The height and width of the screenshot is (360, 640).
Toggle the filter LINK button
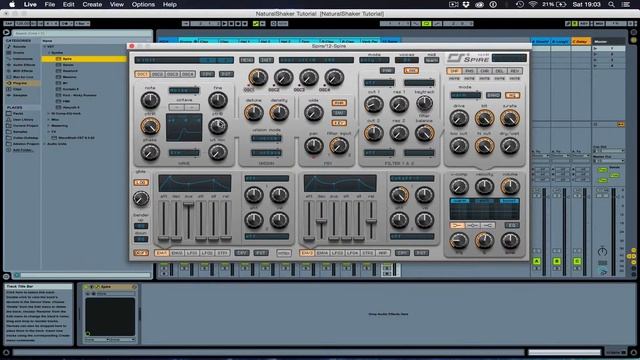(411, 71)
